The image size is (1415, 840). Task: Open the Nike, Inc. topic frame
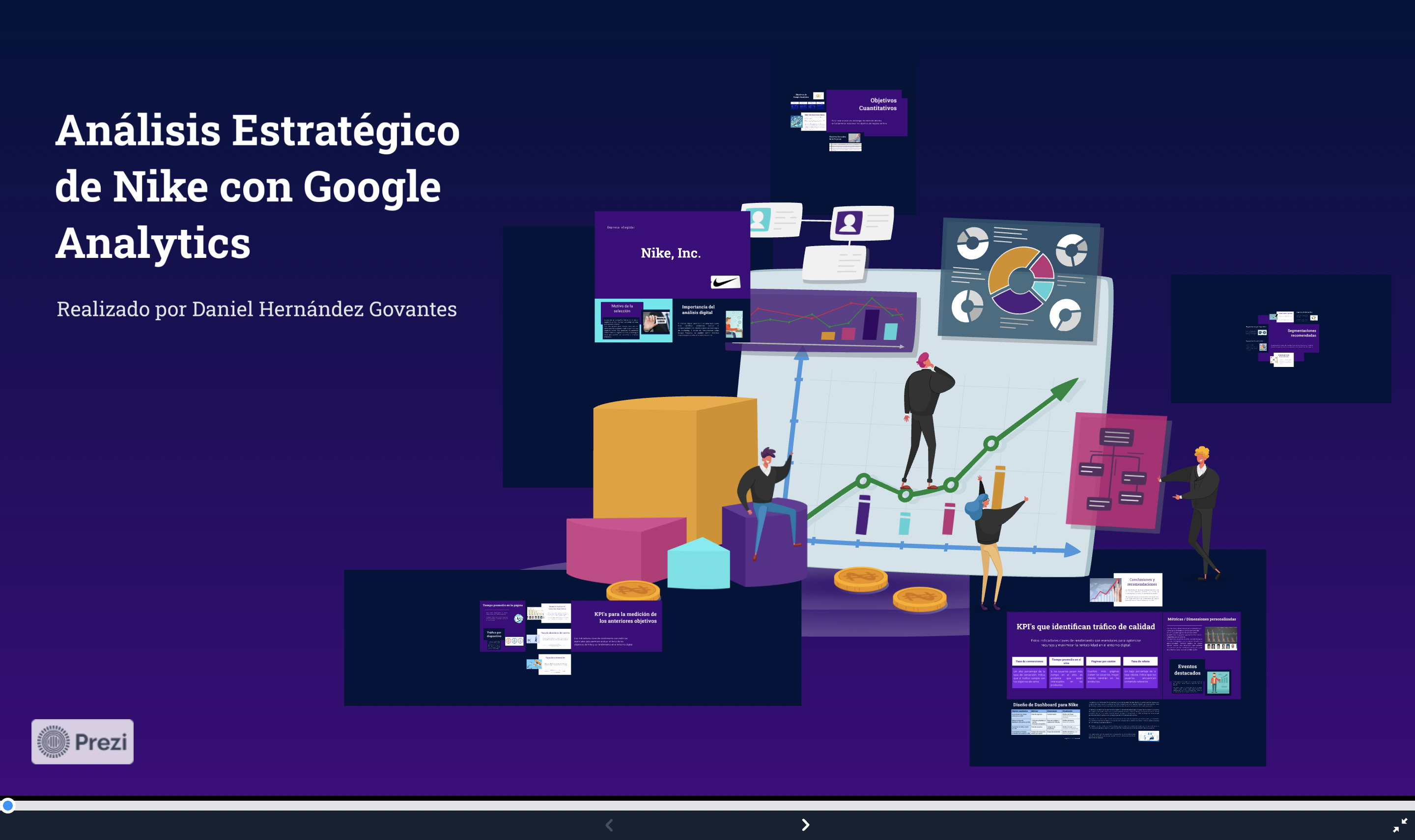click(x=672, y=255)
